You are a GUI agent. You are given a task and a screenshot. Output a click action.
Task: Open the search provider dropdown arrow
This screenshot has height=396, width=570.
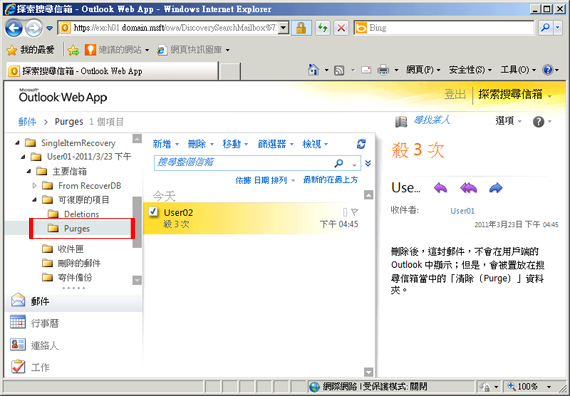[x=558, y=28]
